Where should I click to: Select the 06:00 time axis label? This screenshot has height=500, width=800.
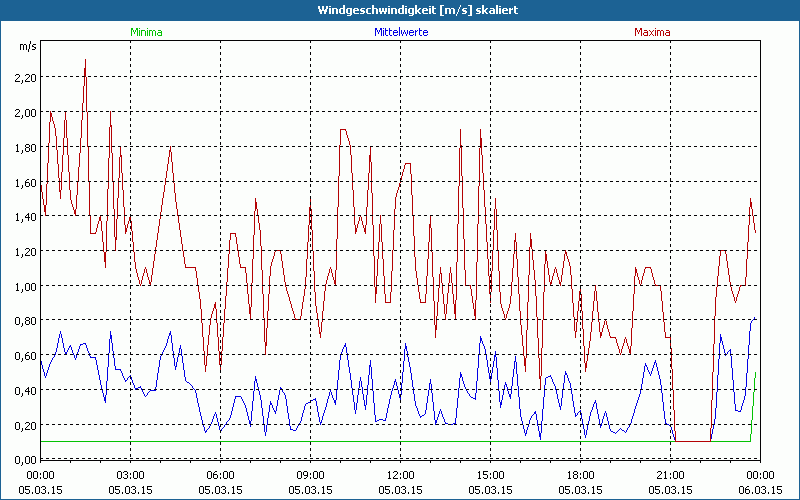coord(220,475)
